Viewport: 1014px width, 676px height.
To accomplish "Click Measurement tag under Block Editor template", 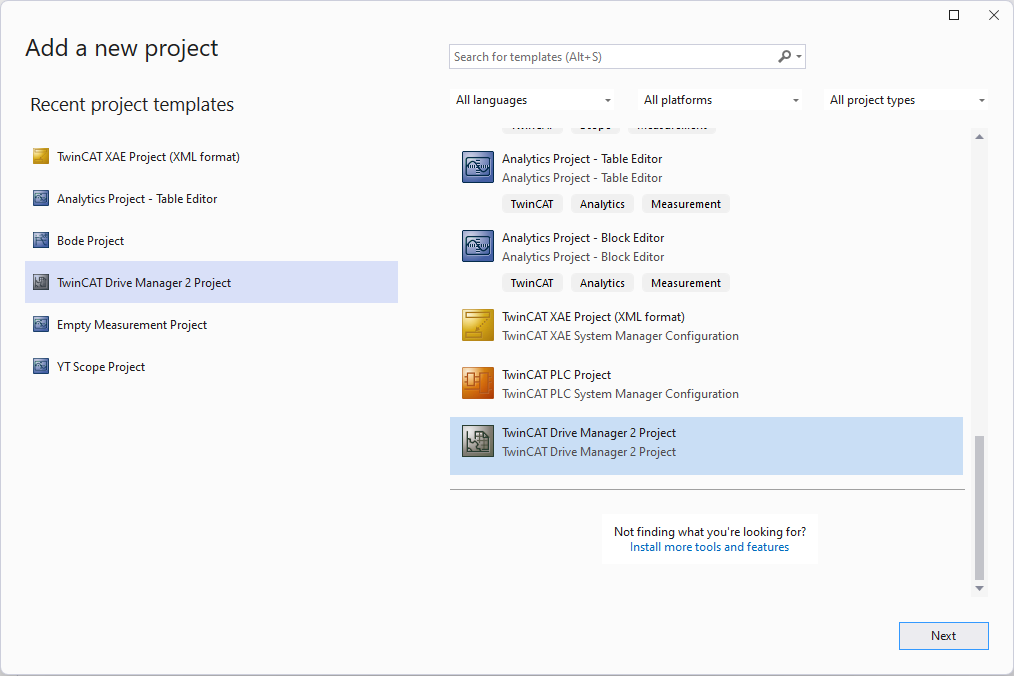I will 685,283.
